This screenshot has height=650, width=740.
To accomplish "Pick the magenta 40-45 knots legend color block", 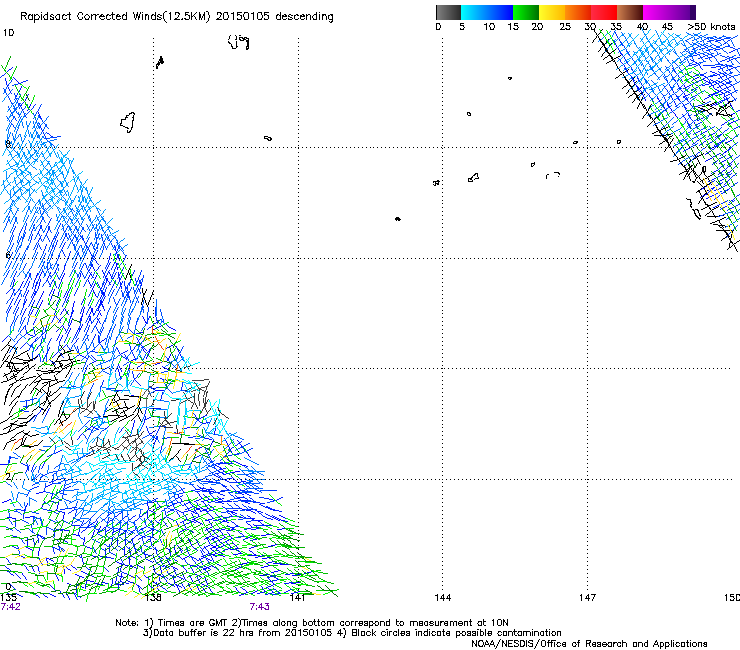I will pos(656,12).
